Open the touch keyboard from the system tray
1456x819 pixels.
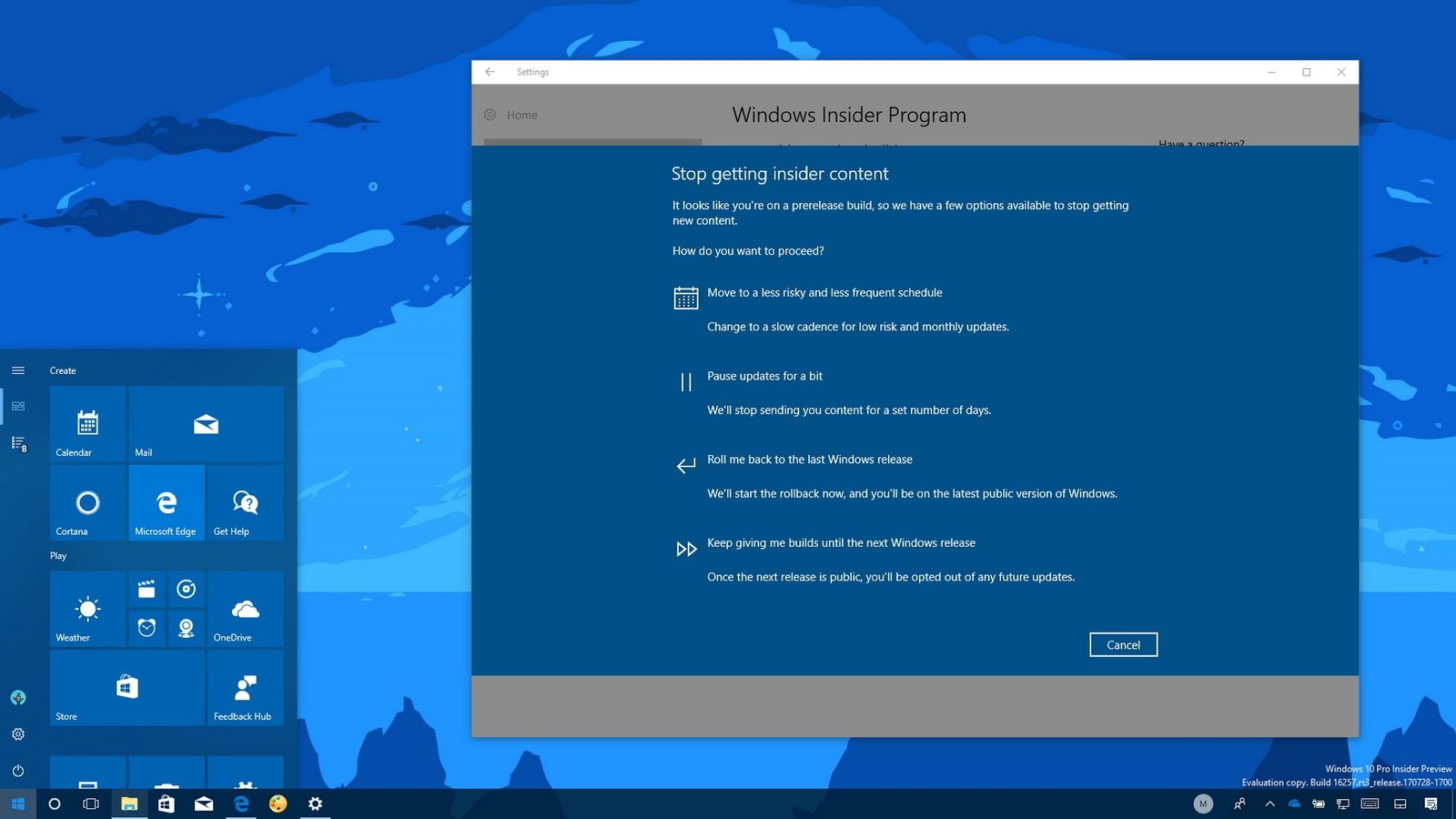coord(1370,804)
